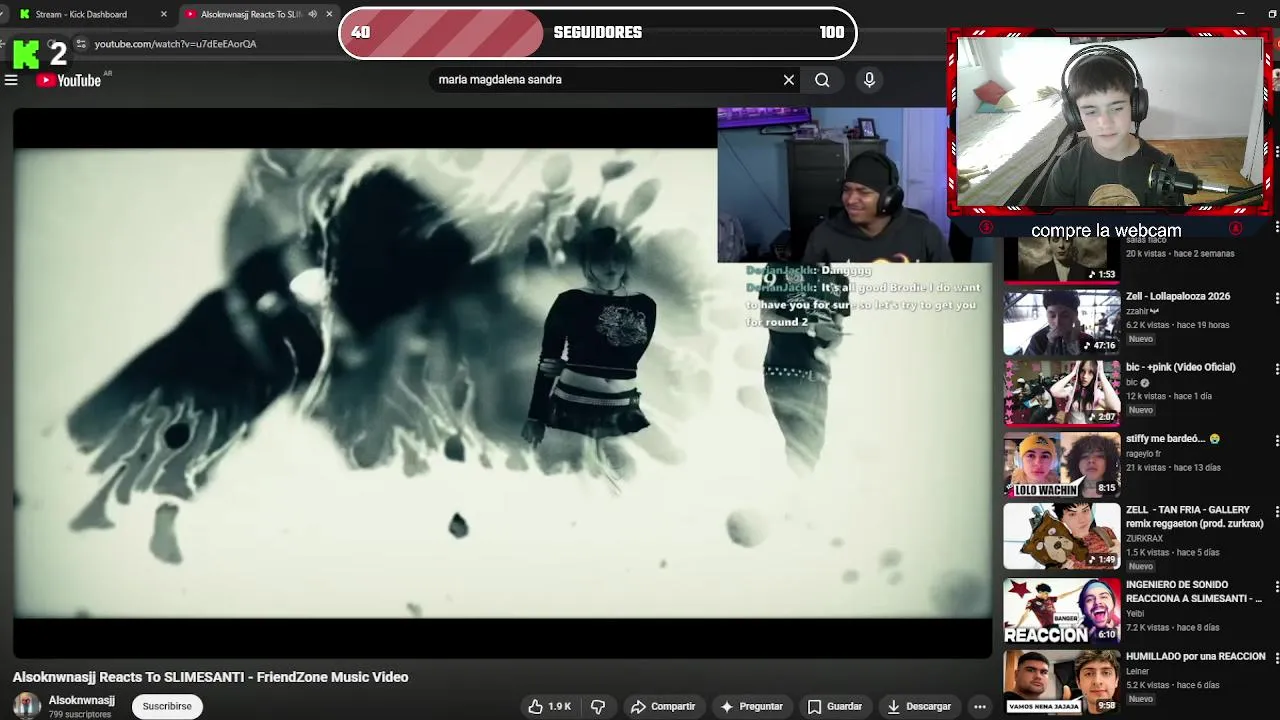Open the 'bic - +pink (Video Oficial)' title
Image resolution: width=1280 pixels, height=720 pixels.
[x=1181, y=367]
